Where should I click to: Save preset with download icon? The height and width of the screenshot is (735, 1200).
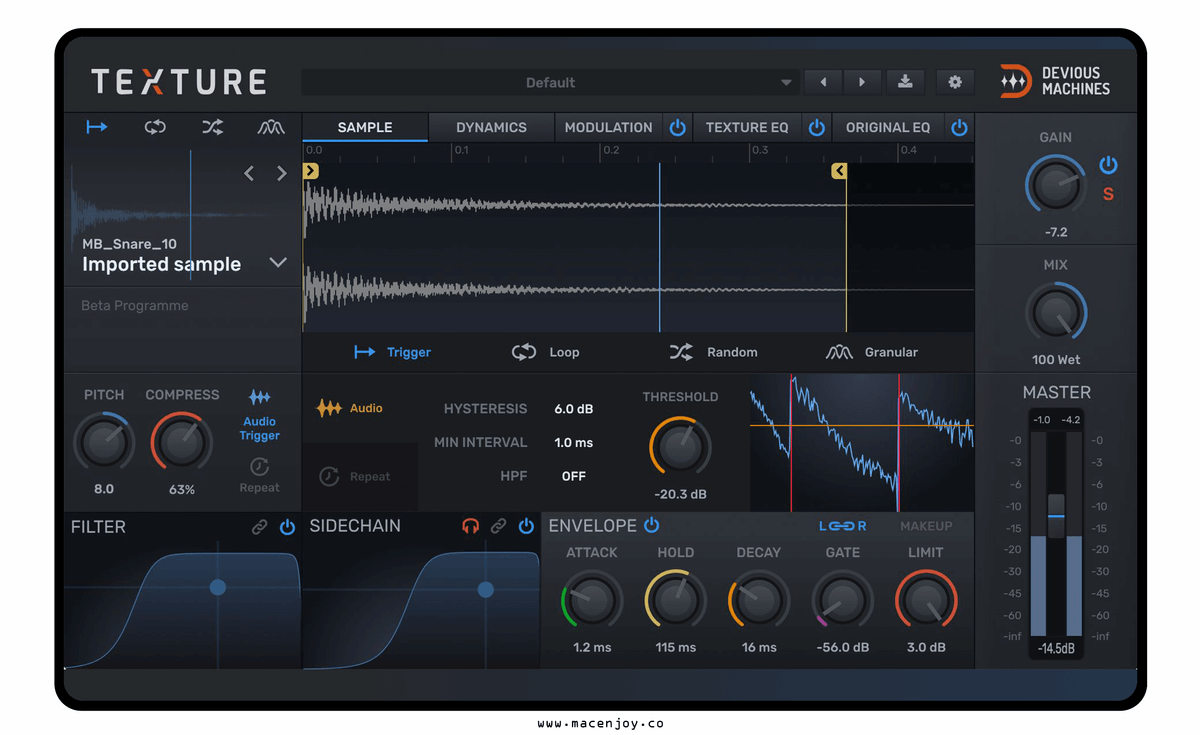[x=905, y=82]
